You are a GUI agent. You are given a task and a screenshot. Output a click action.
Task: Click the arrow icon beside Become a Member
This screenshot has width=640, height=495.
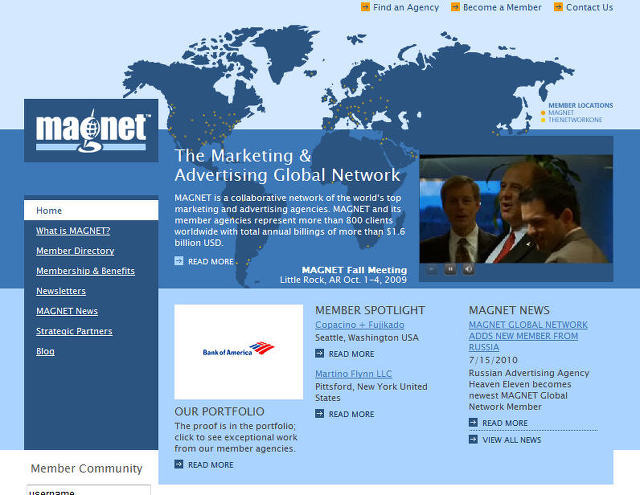coord(455,7)
